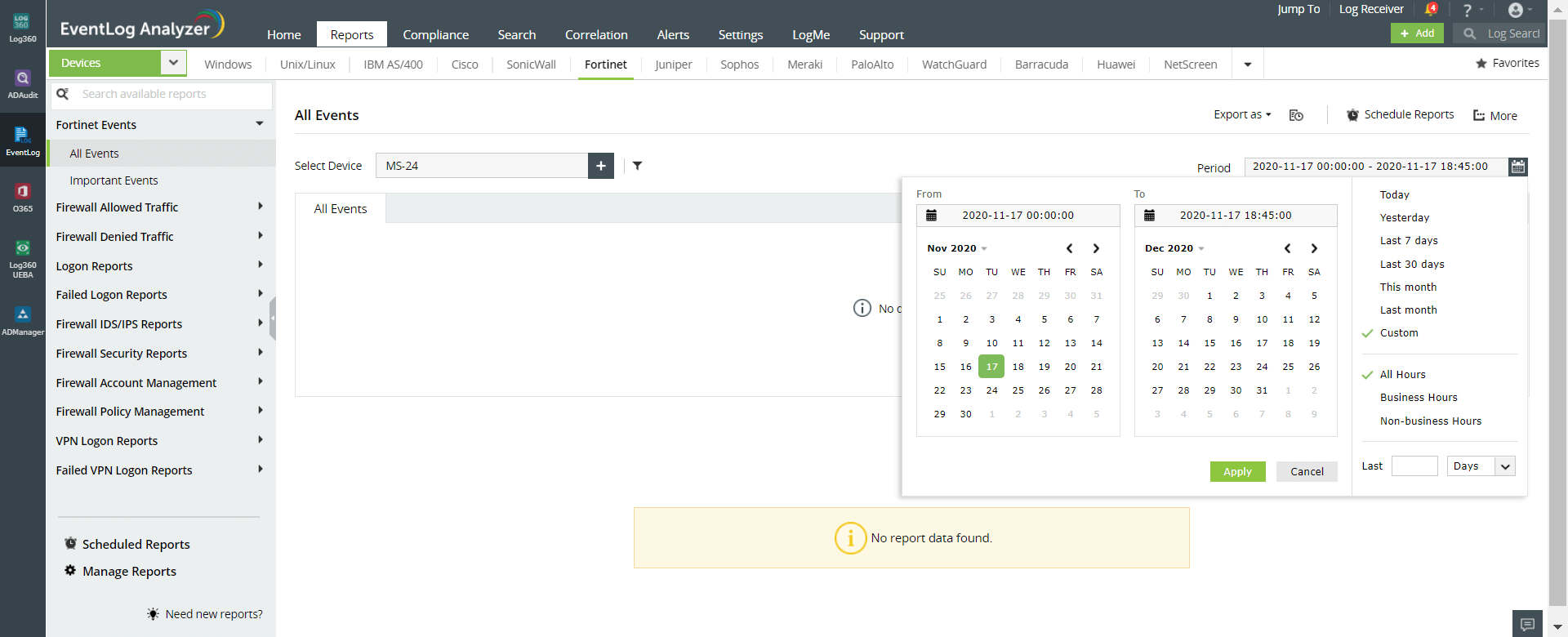Focus the Search available reports field

pos(162,95)
